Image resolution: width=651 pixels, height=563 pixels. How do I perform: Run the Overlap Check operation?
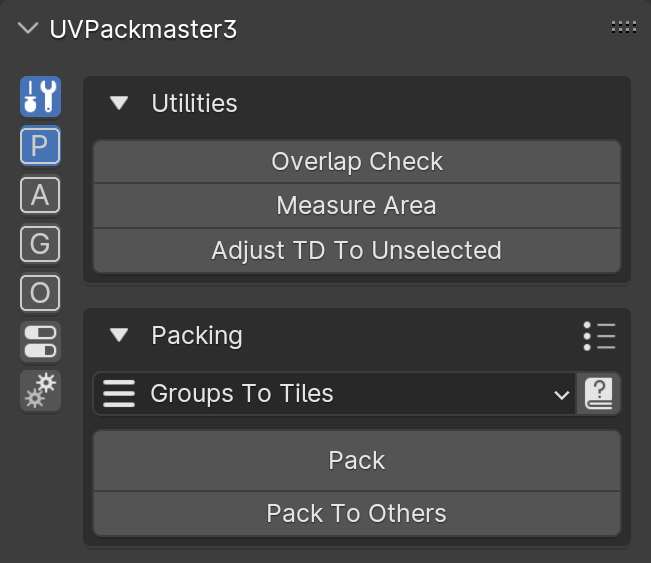click(357, 162)
